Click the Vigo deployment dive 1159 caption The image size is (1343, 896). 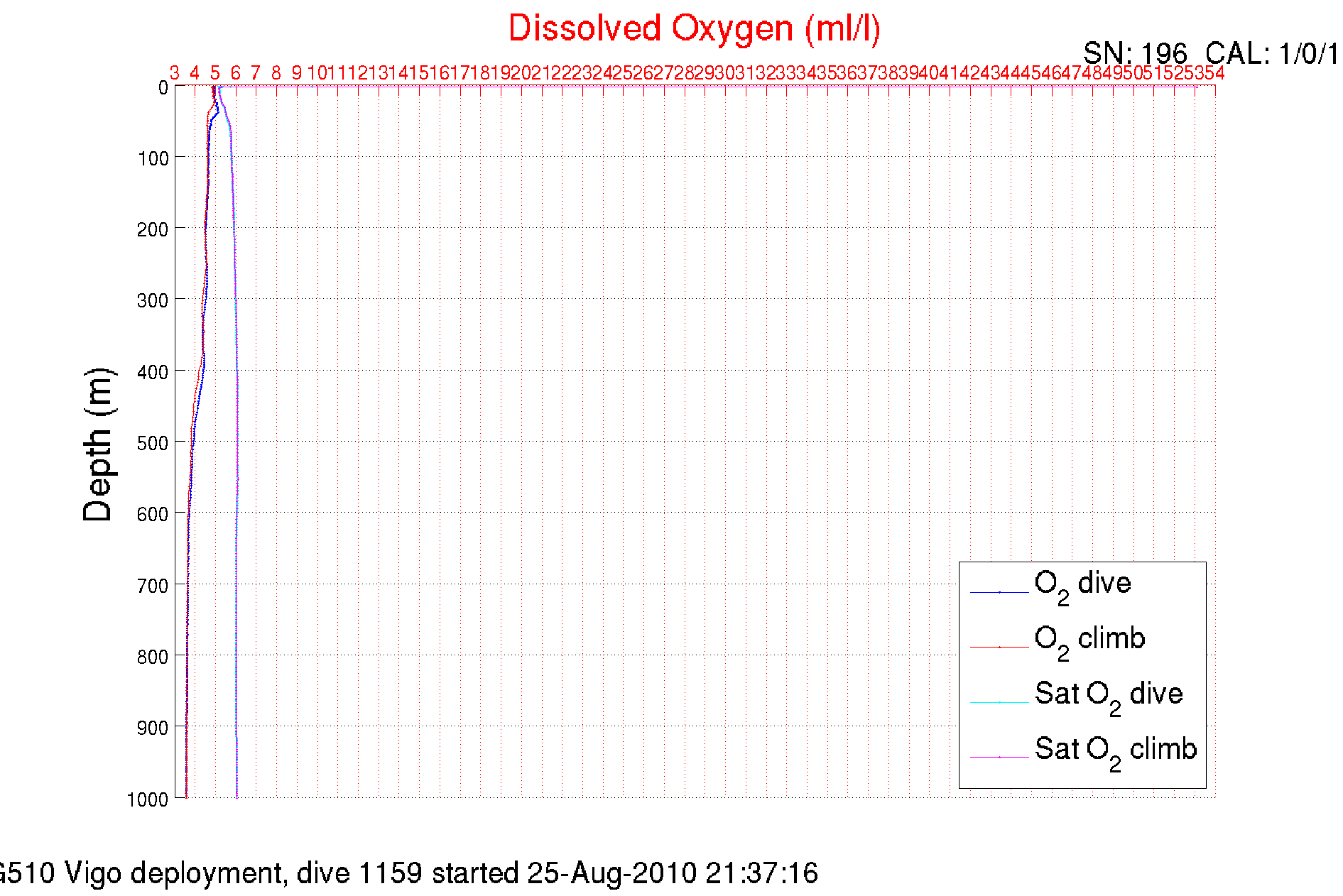408,873
